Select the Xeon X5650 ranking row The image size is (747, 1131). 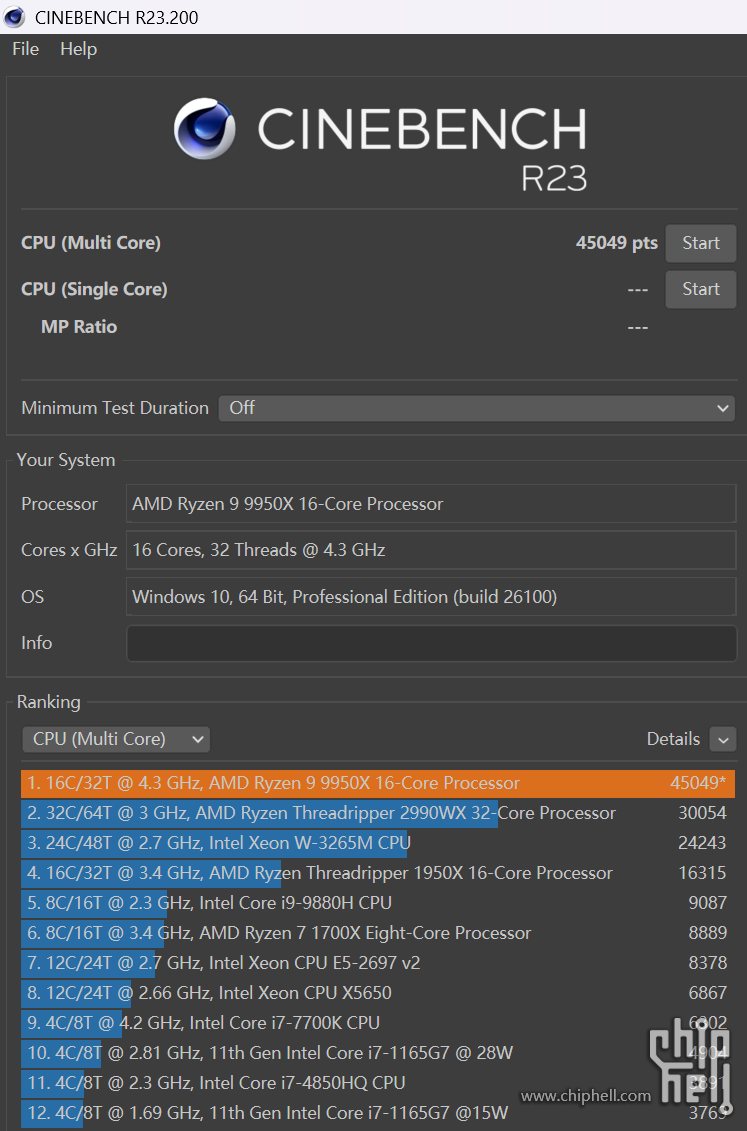pos(378,993)
